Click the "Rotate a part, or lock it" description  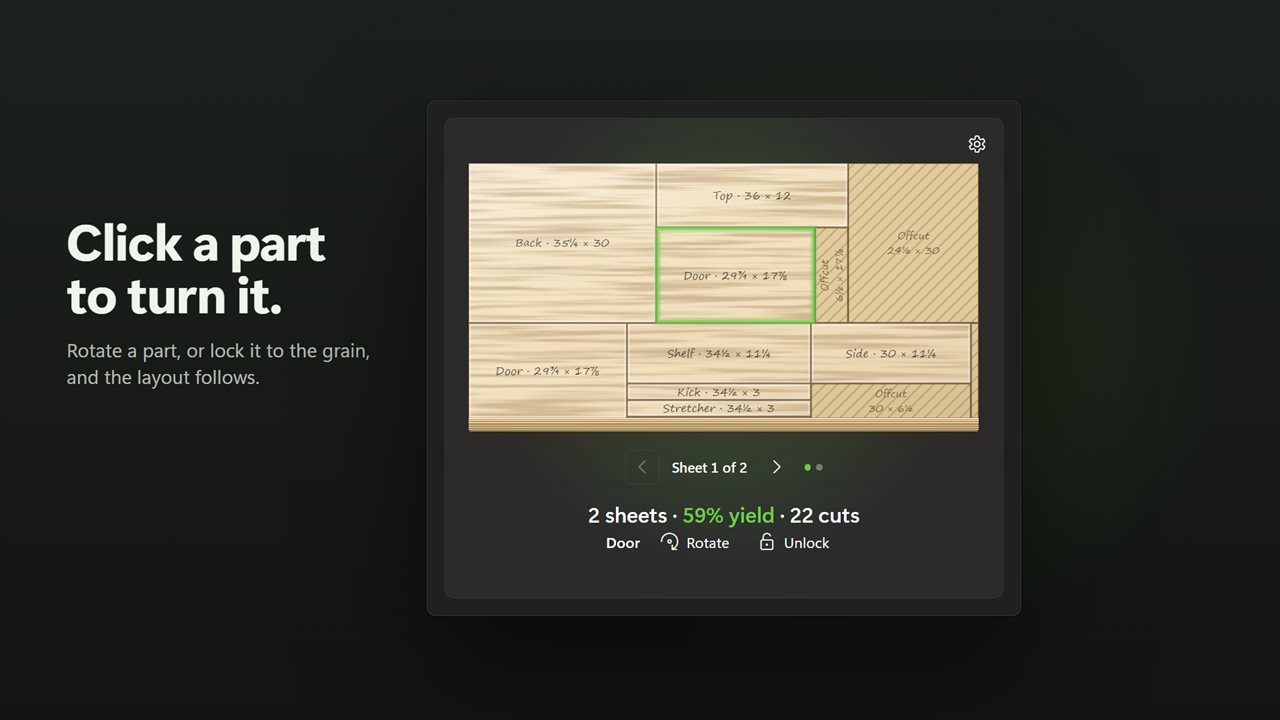pos(218,365)
